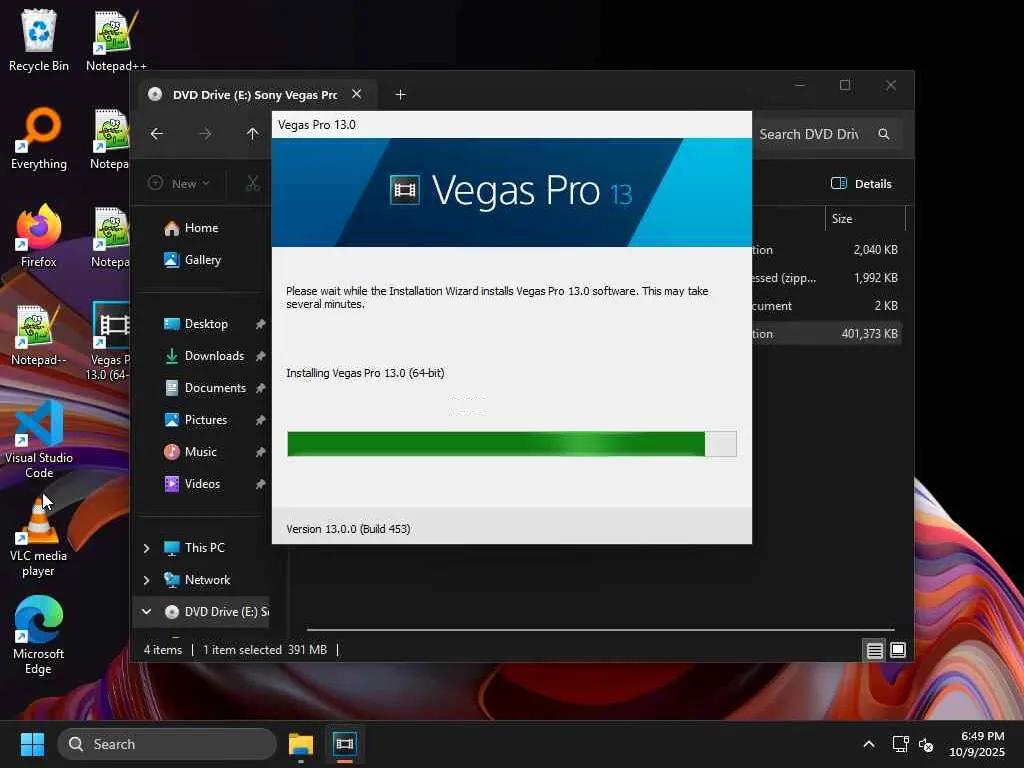Unpin Desktop using its pin icon
This screenshot has width=1024, height=768.
pos(260,324)
